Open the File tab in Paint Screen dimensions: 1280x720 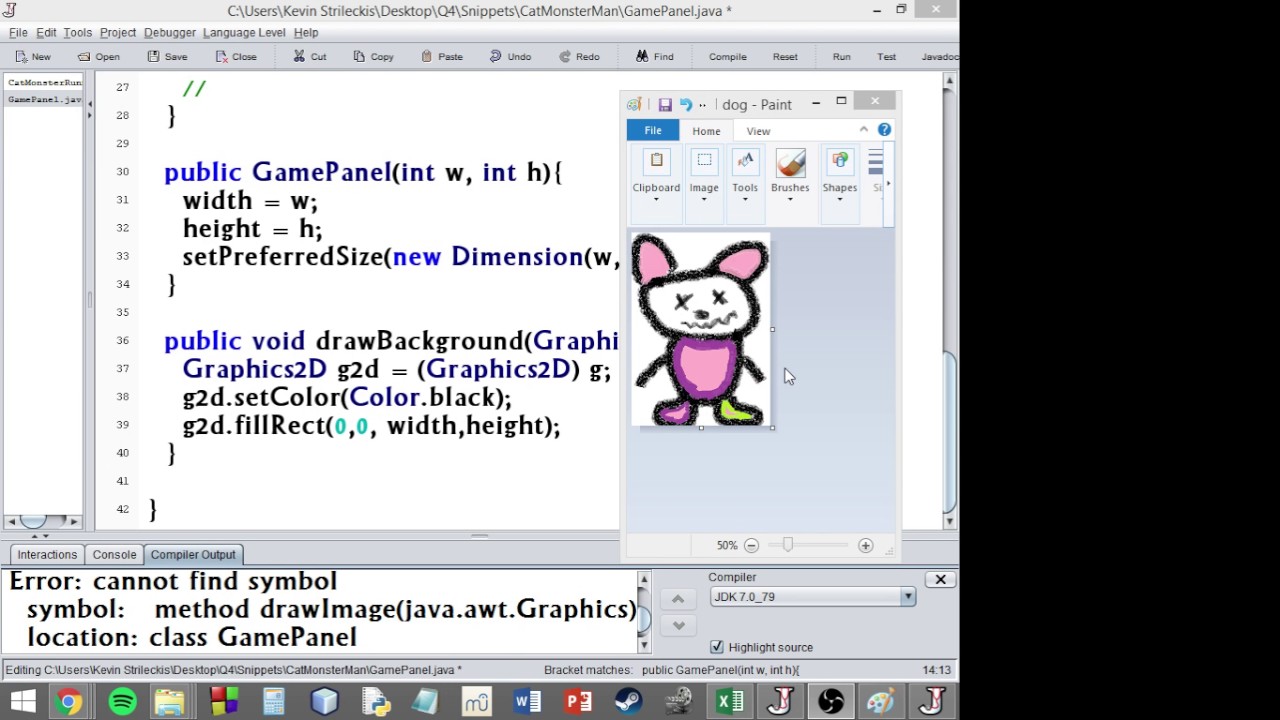pos(653,131)
